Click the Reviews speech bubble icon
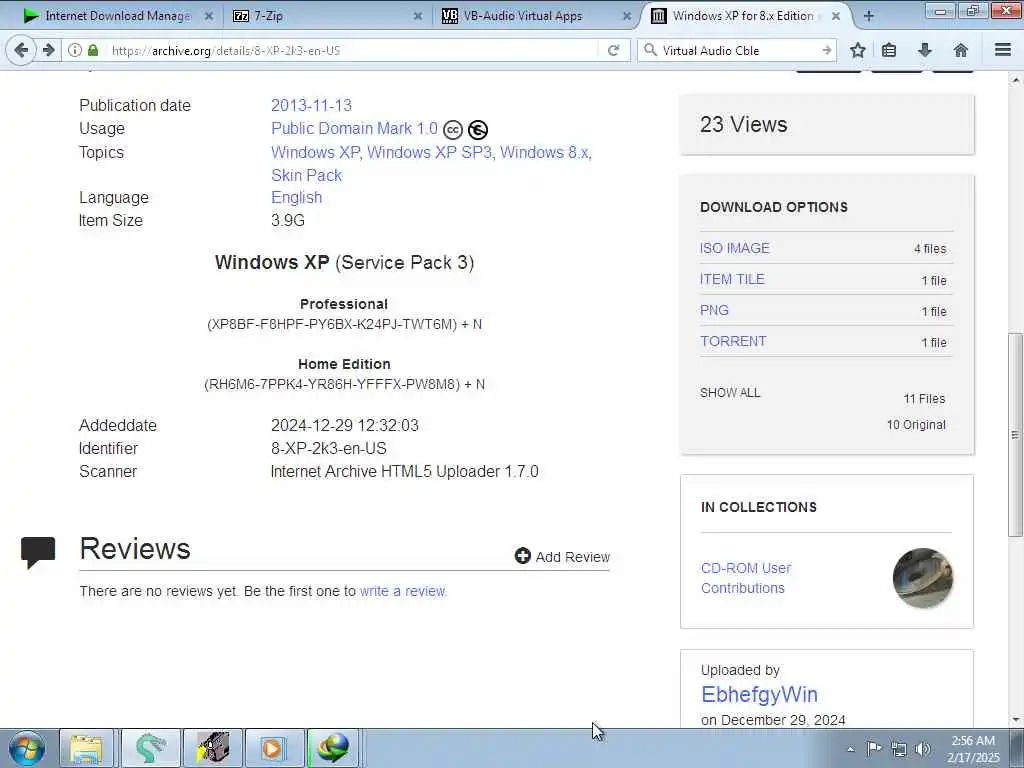Viewport: 1024px width, 768px height. coord(38,552)
